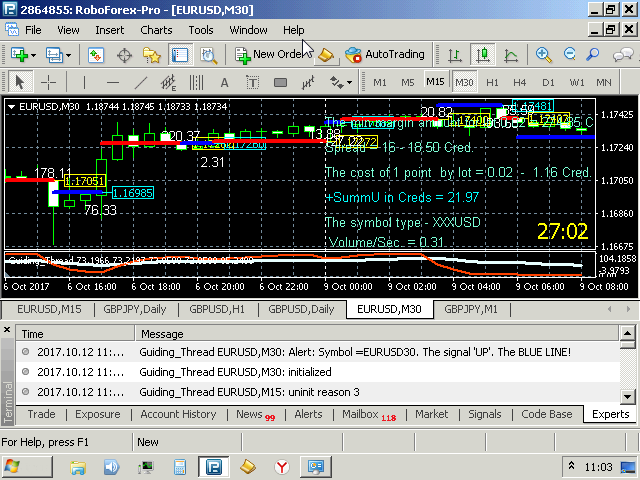Select the Crosshair tool
The height and width of the screenshot is (480, 640).
pyautogui.click(x=48, y=82)
